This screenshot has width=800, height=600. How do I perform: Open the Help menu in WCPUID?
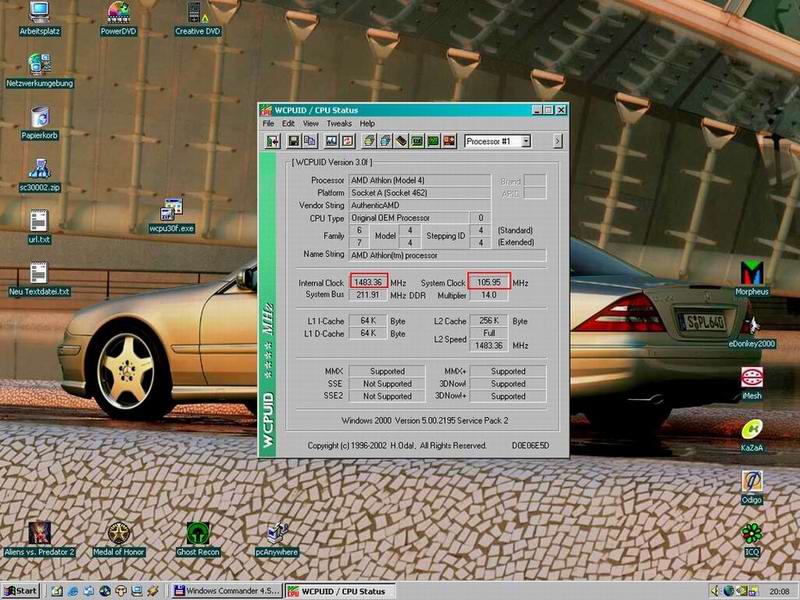[x=367, y=123]
